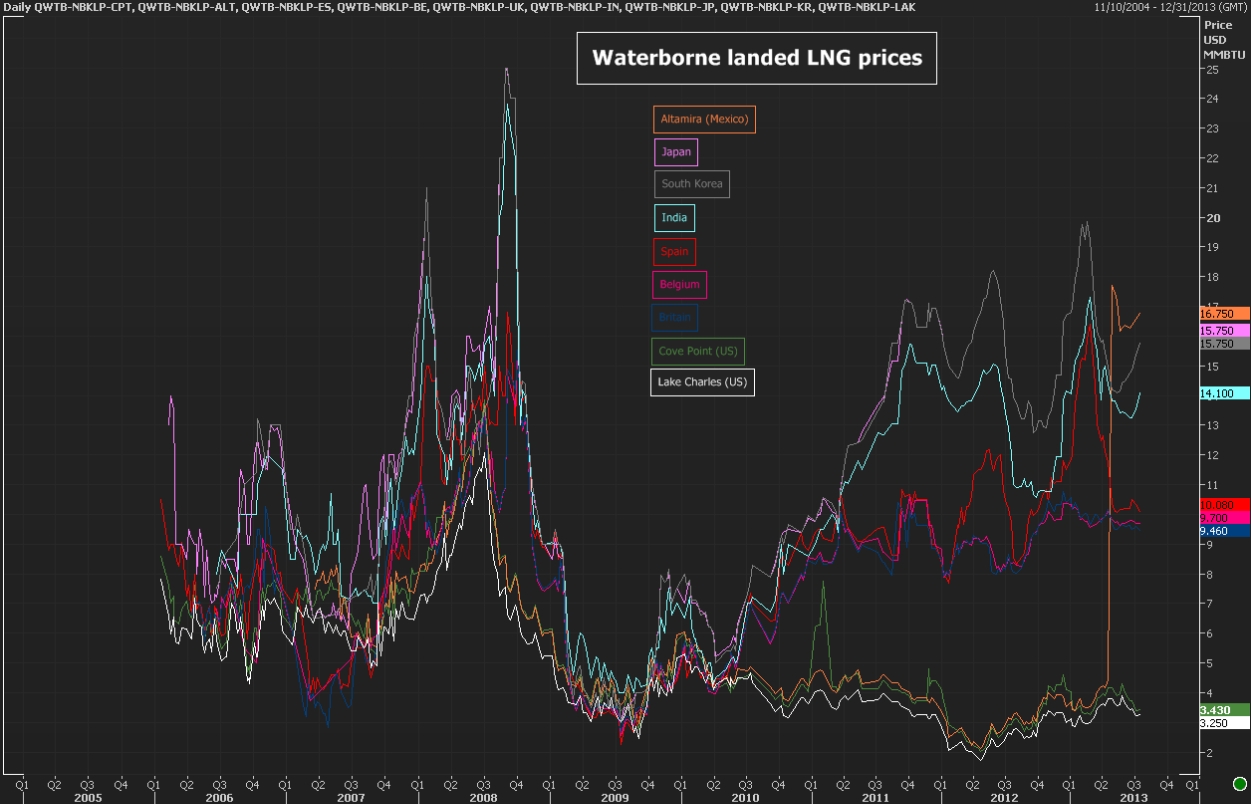Toggle the Britain series visibility
This screenshot has width=1251, height=804.
tap(674, 318)
